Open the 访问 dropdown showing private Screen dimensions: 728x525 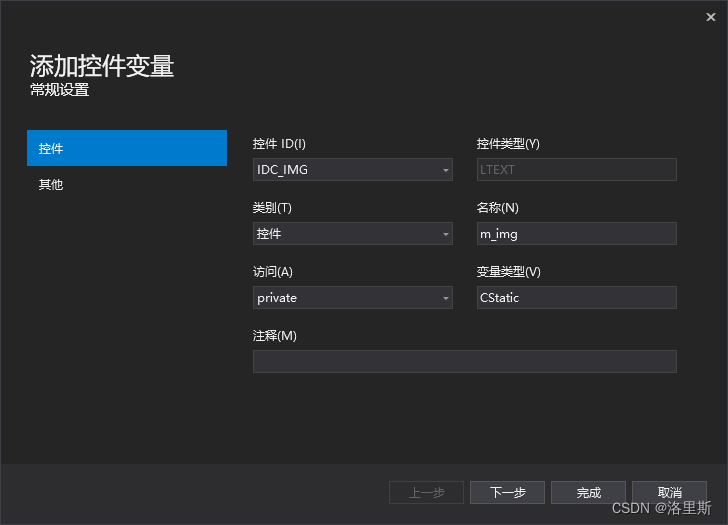click(x=352, y=298)
